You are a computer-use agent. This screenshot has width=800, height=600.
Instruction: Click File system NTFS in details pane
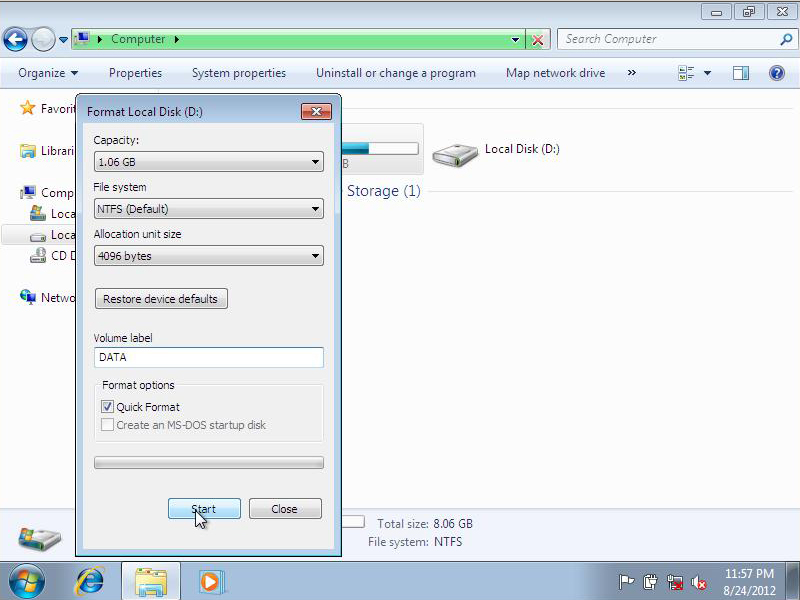click(x=415, y=542)
